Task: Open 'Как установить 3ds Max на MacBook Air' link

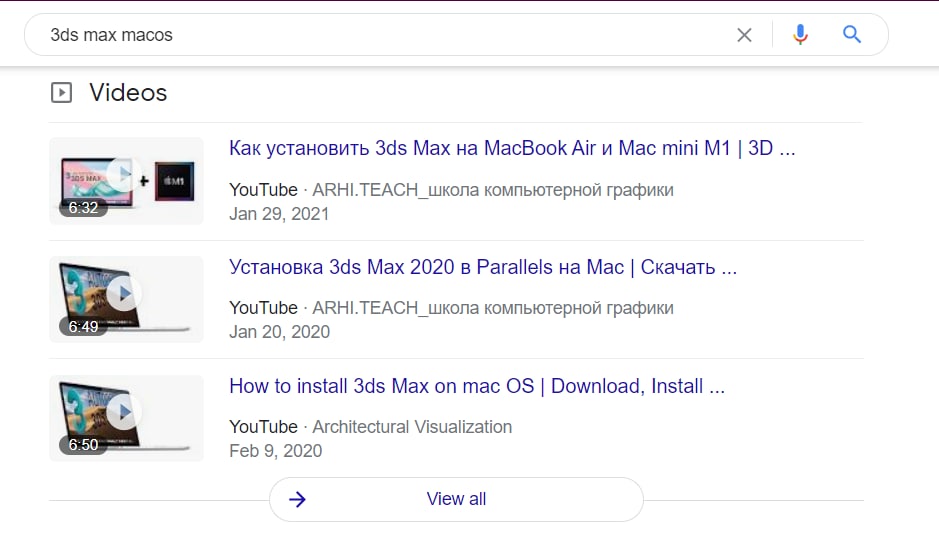Action: [512, 148]
